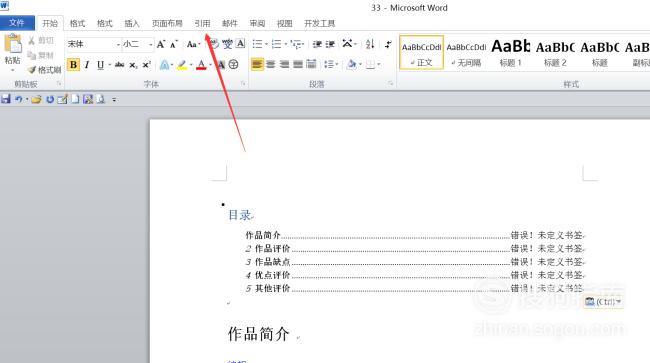The width and height of the screenshot is (650, 363).
Task: Open the font name dropdown (宋体)
Action: pyautogui.click(x=118, y=44)
